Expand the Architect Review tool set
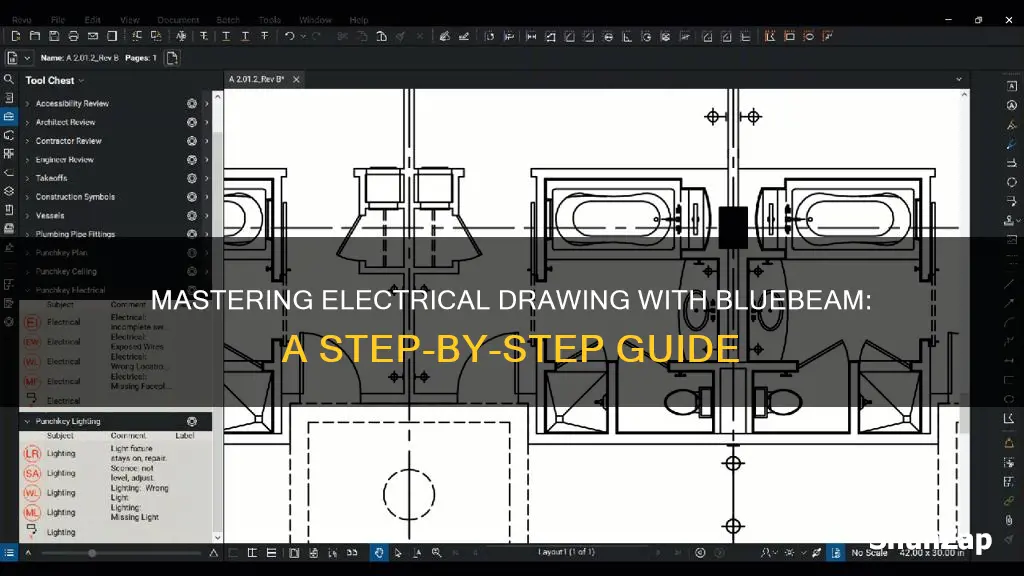The height and width of the screenshot is (576, 1024). (x=27, y=122)
